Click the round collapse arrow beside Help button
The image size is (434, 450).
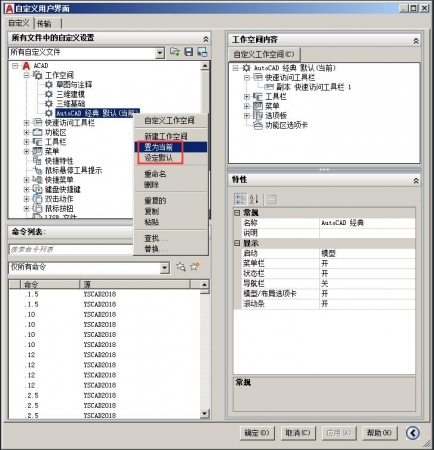click(x=412, y=433)
